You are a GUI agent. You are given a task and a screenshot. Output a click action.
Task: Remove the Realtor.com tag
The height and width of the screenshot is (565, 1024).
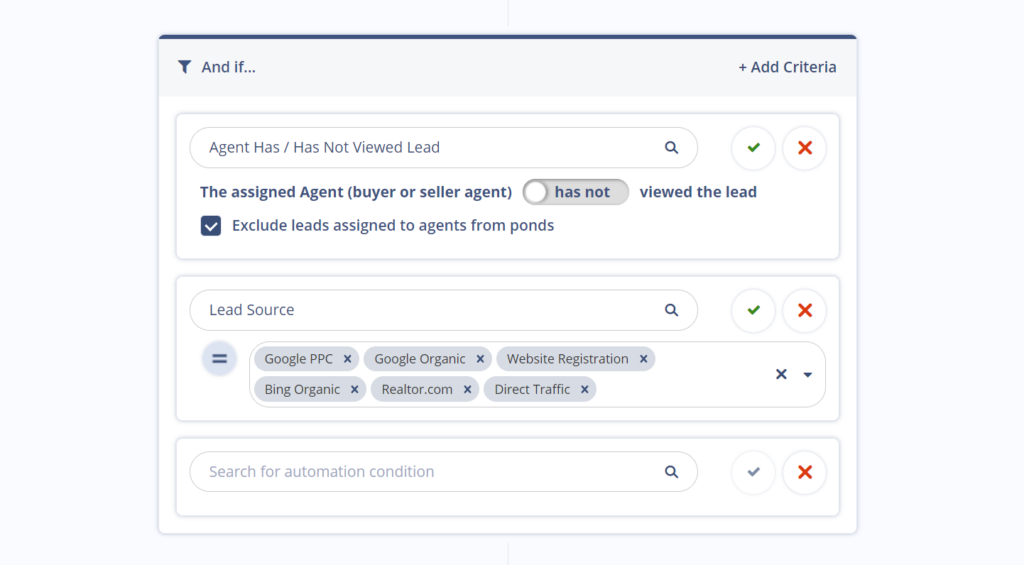click(x=467, y=390)
